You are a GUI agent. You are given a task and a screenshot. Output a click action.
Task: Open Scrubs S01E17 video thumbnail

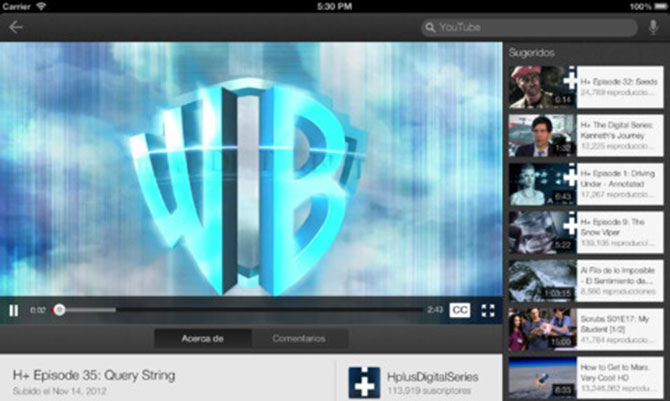point(542,329)
